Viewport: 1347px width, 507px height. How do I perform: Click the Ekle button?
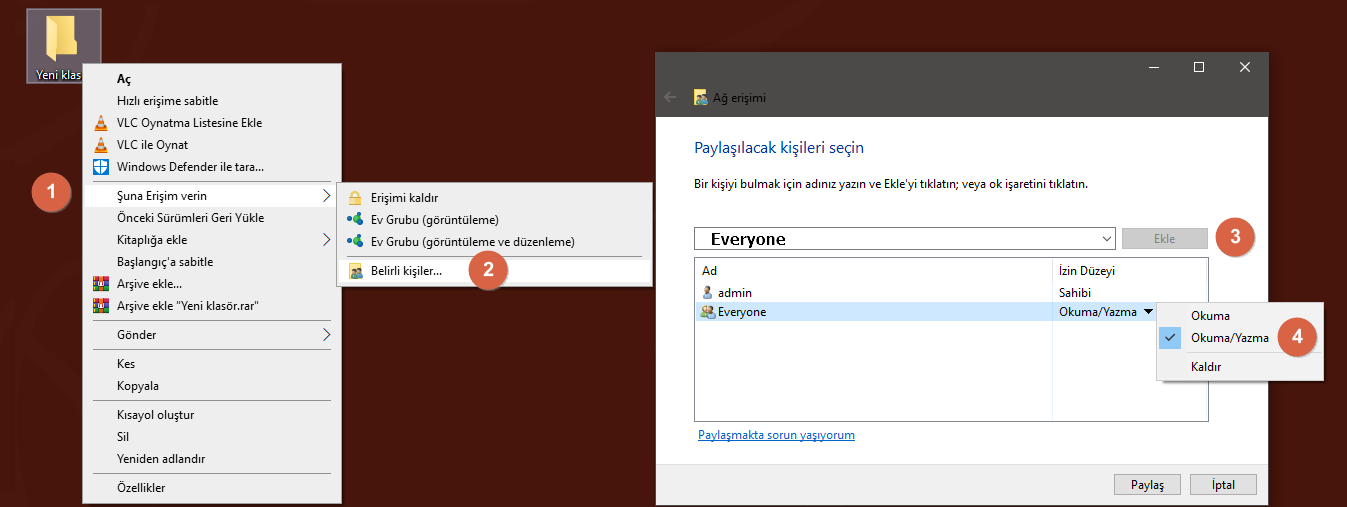pos(1165,239)
